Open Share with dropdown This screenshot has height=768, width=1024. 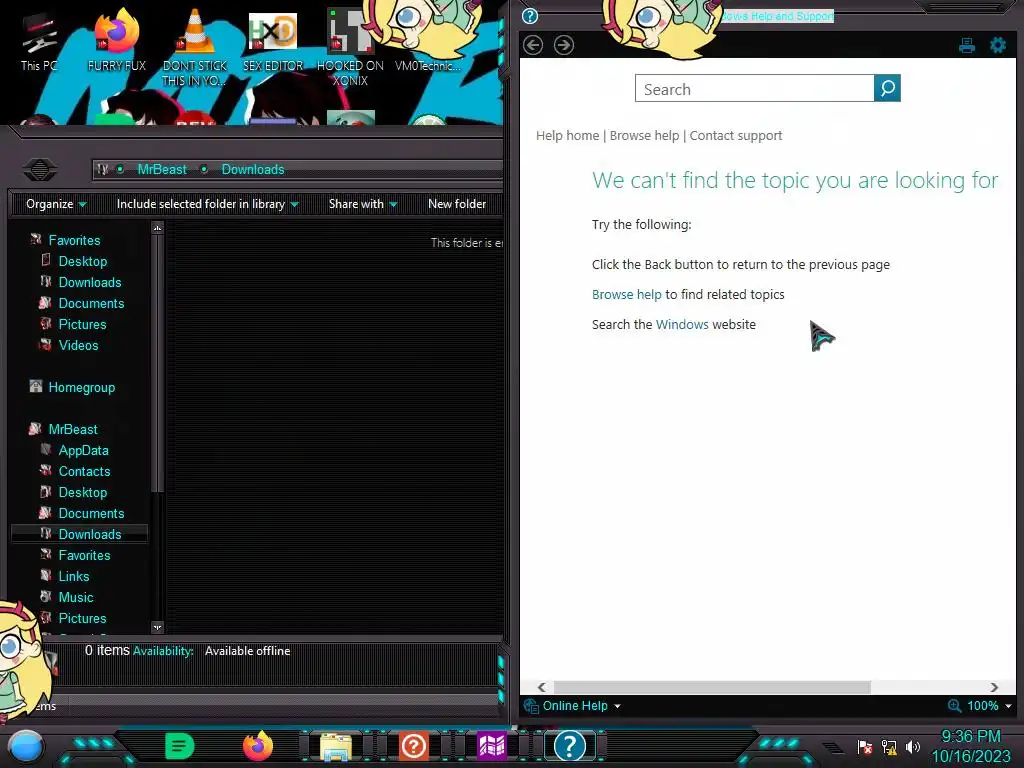[363, 204]
